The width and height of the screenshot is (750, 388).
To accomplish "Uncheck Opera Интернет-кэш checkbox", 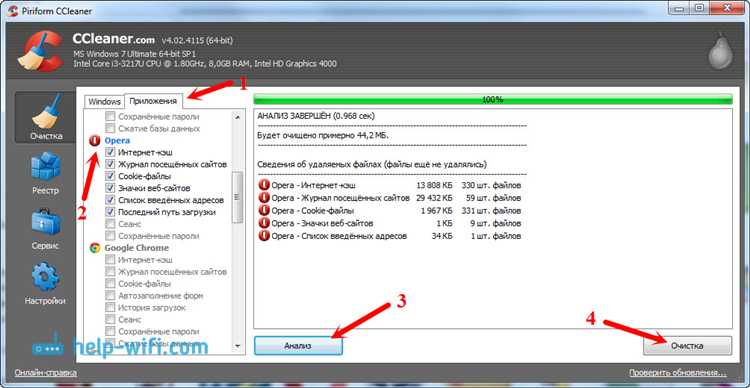I will coord(110,152).
